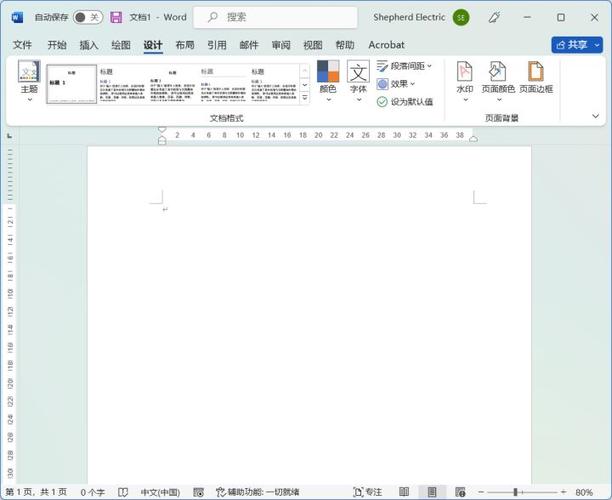The image size is (612, 500).
Task: Open the 主题 themes gallery
Action: (29, 81)
